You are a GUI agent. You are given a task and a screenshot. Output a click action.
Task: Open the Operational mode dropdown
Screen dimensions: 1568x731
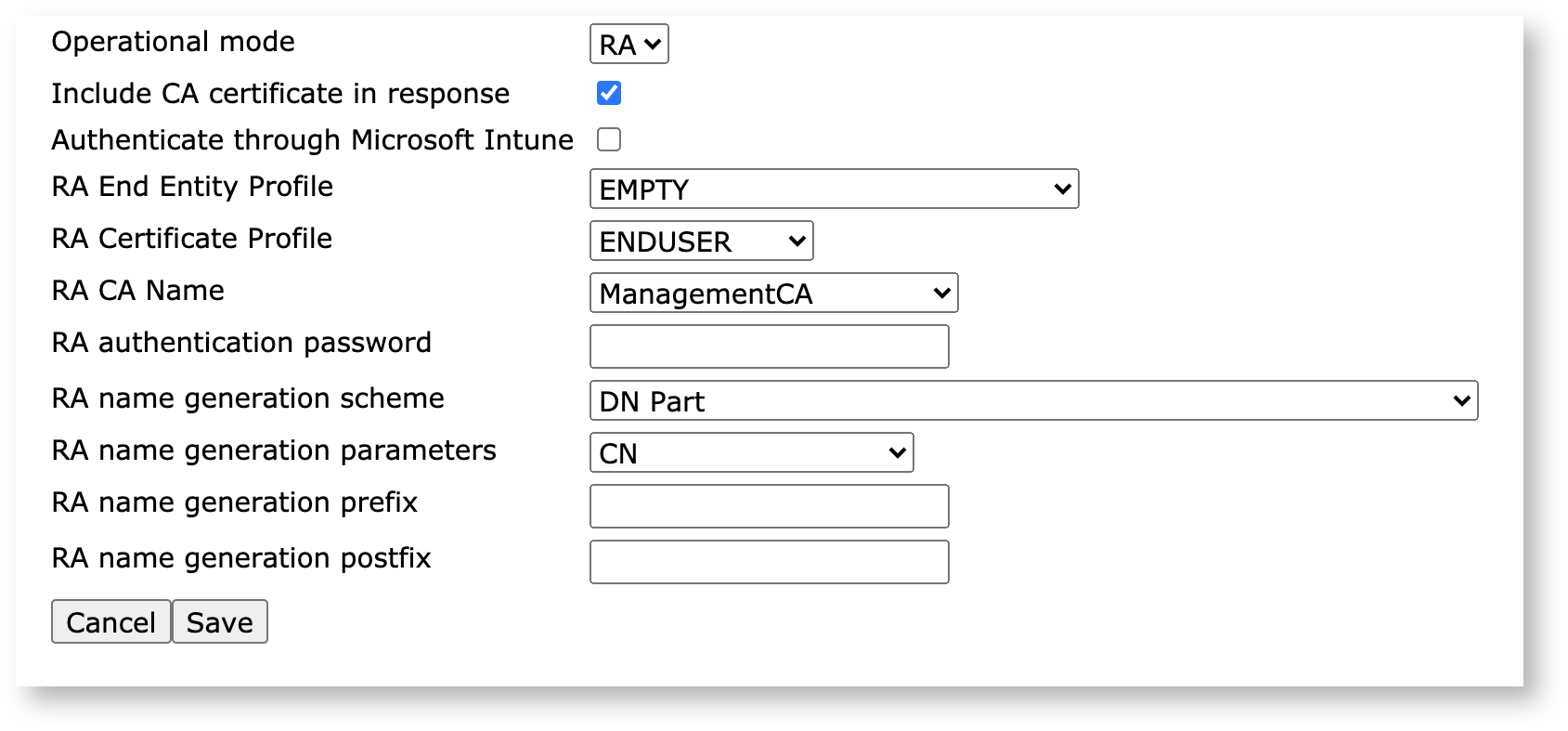click(x=628, y=45)
